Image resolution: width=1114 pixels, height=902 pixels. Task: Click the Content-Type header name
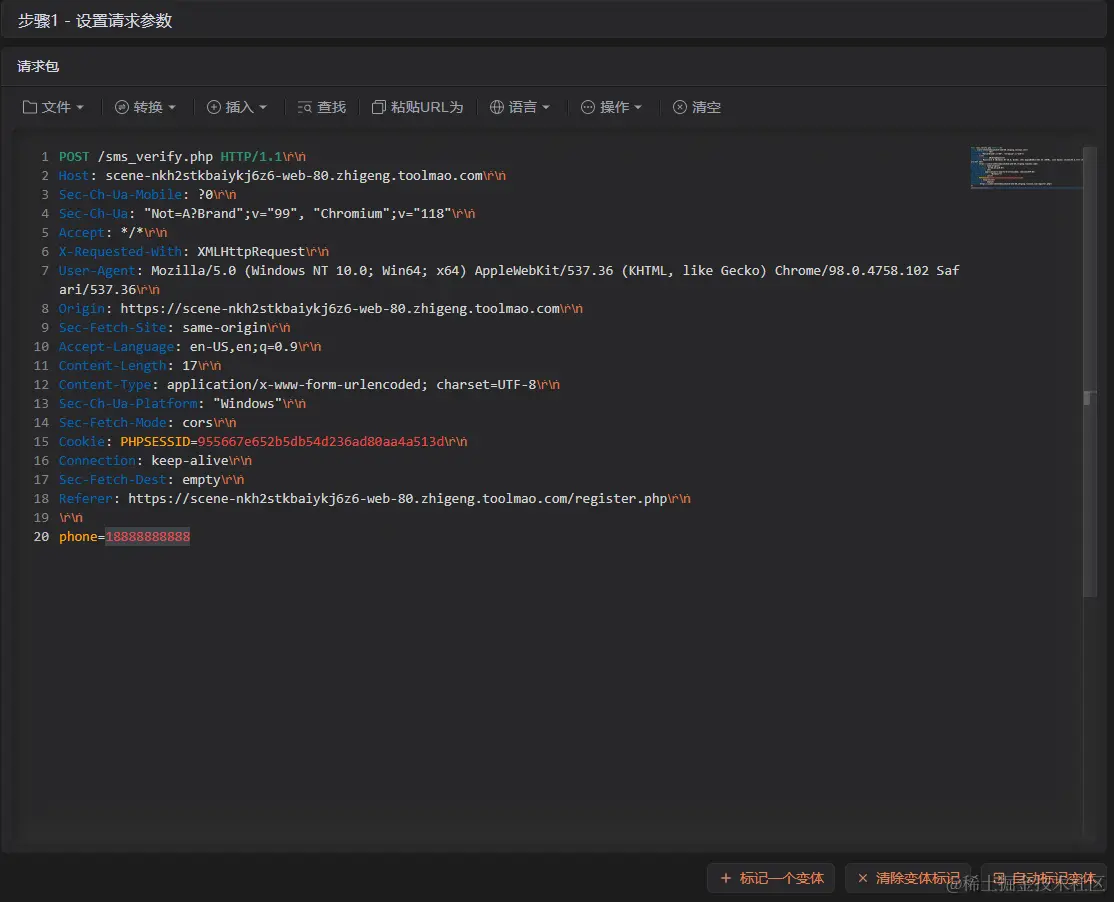point(104,385)
